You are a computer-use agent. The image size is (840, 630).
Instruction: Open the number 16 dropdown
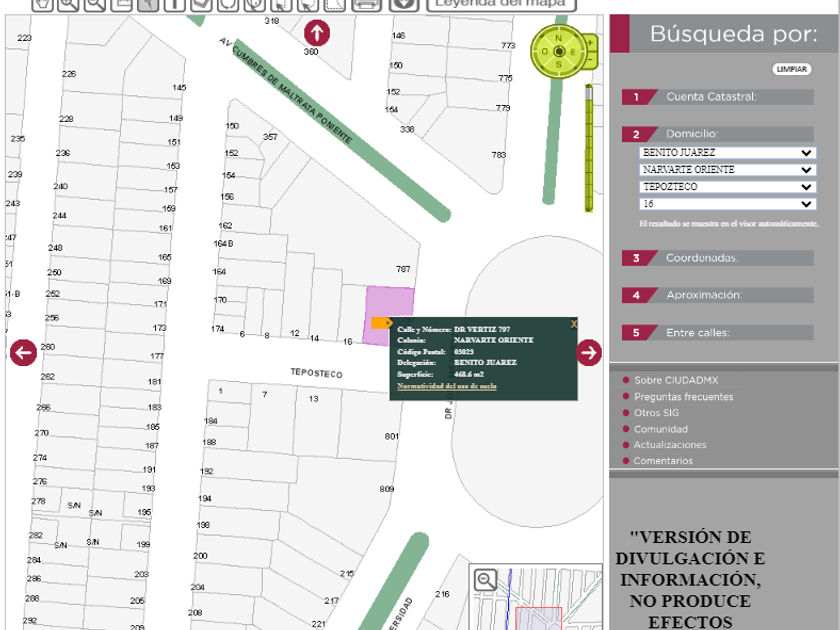pyautogui.click(x=728, y=204)
